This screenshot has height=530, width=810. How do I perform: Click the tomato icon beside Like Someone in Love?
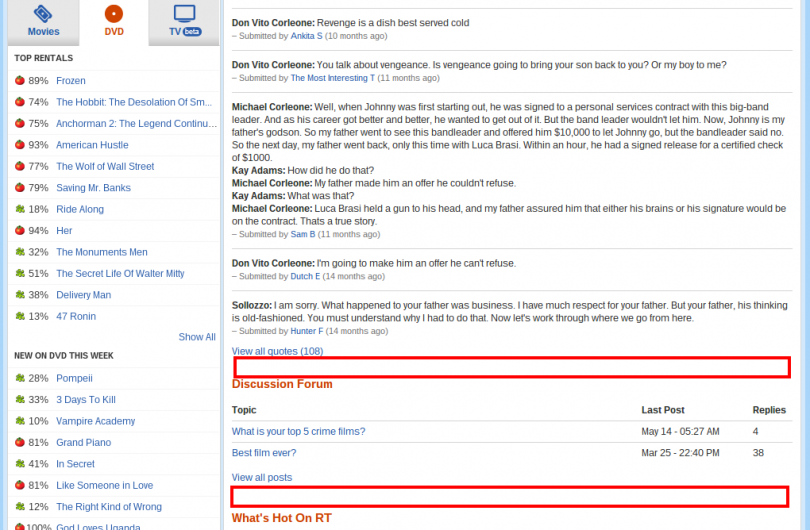tap(20, 485)
